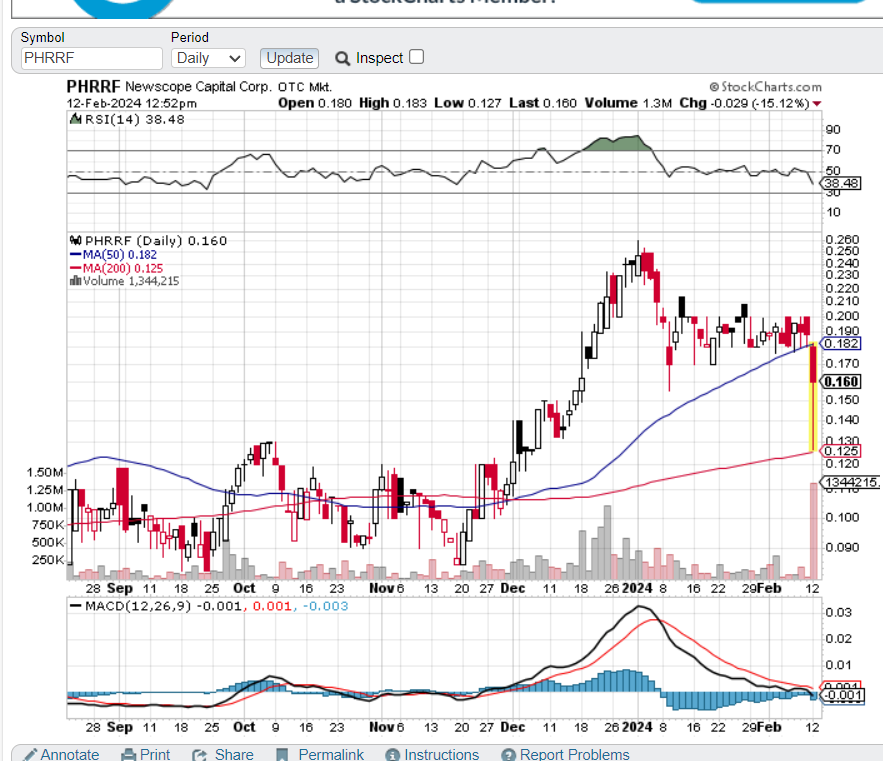Click the PHRRF (Daily) 0.160 legend label
This screenshot has width=883, height=761.
[x=156, y=241]
